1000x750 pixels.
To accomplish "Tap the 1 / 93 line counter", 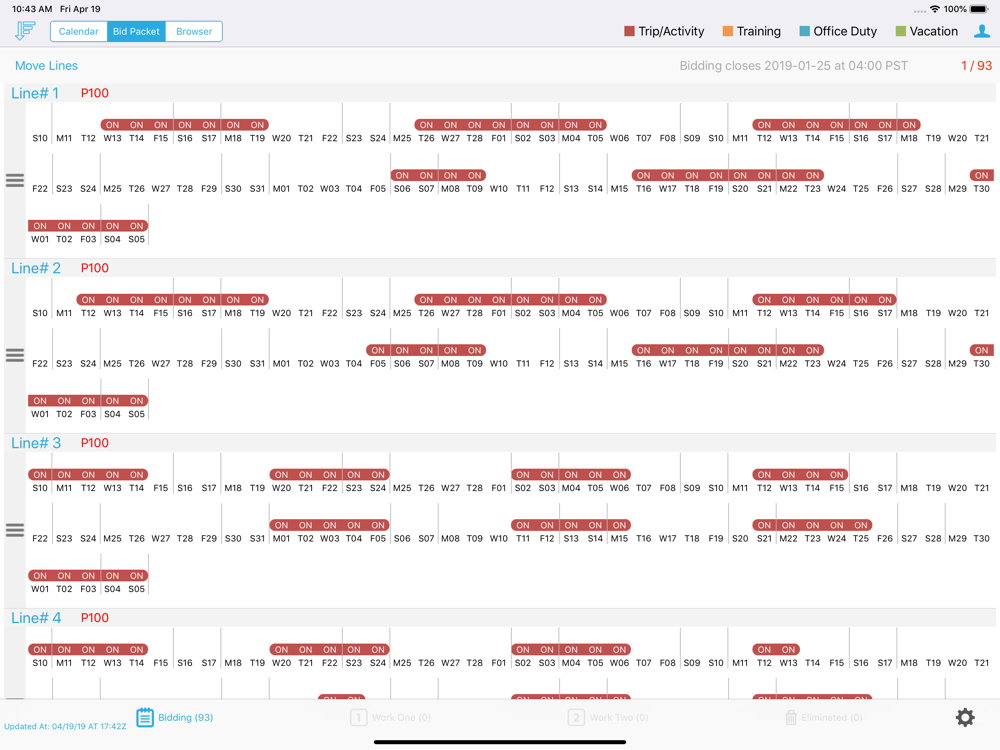I will click(976, 66).
